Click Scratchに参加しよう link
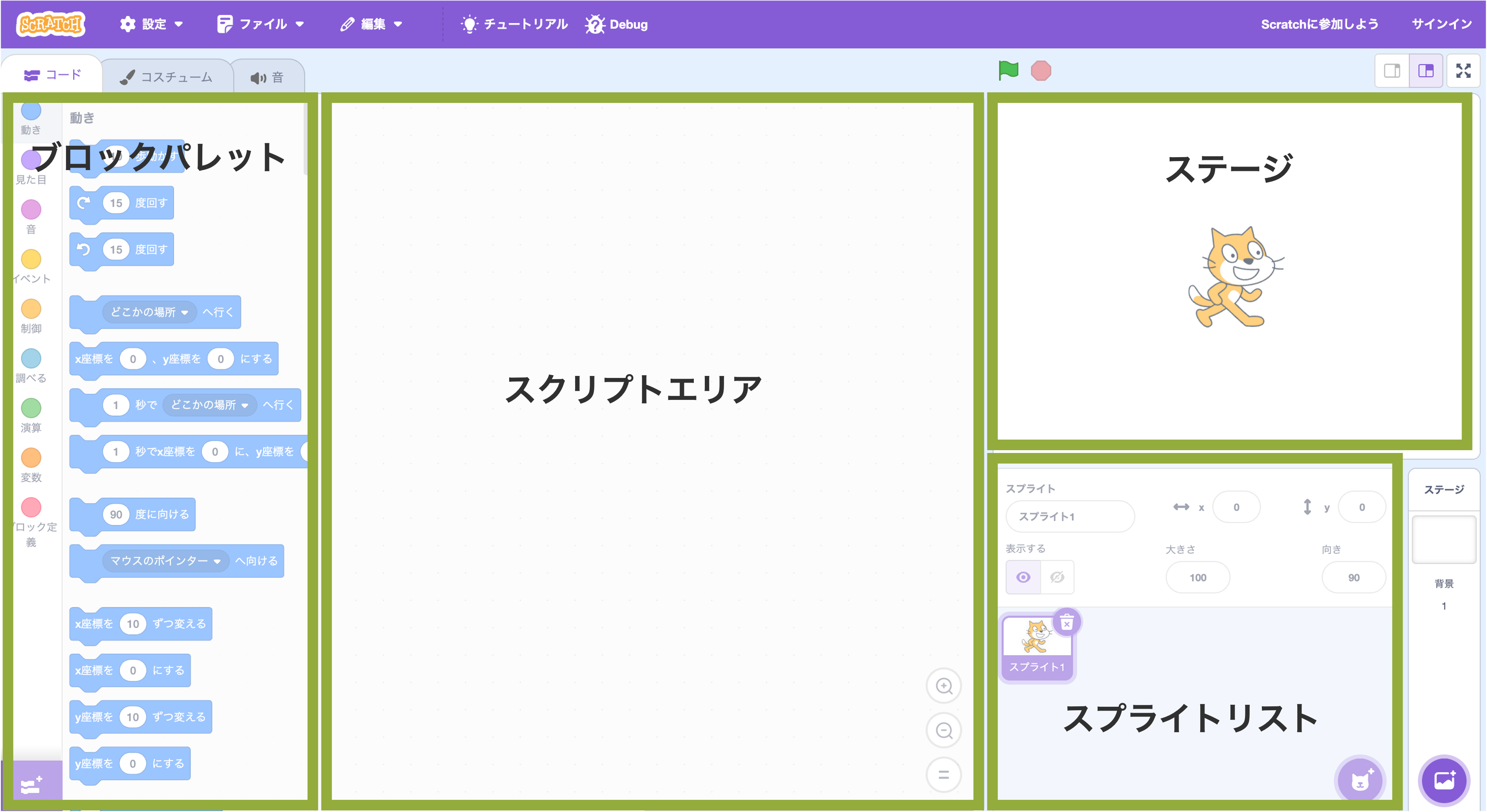The height and width of the screenshot is (812, 1487). coord(1319,24)
